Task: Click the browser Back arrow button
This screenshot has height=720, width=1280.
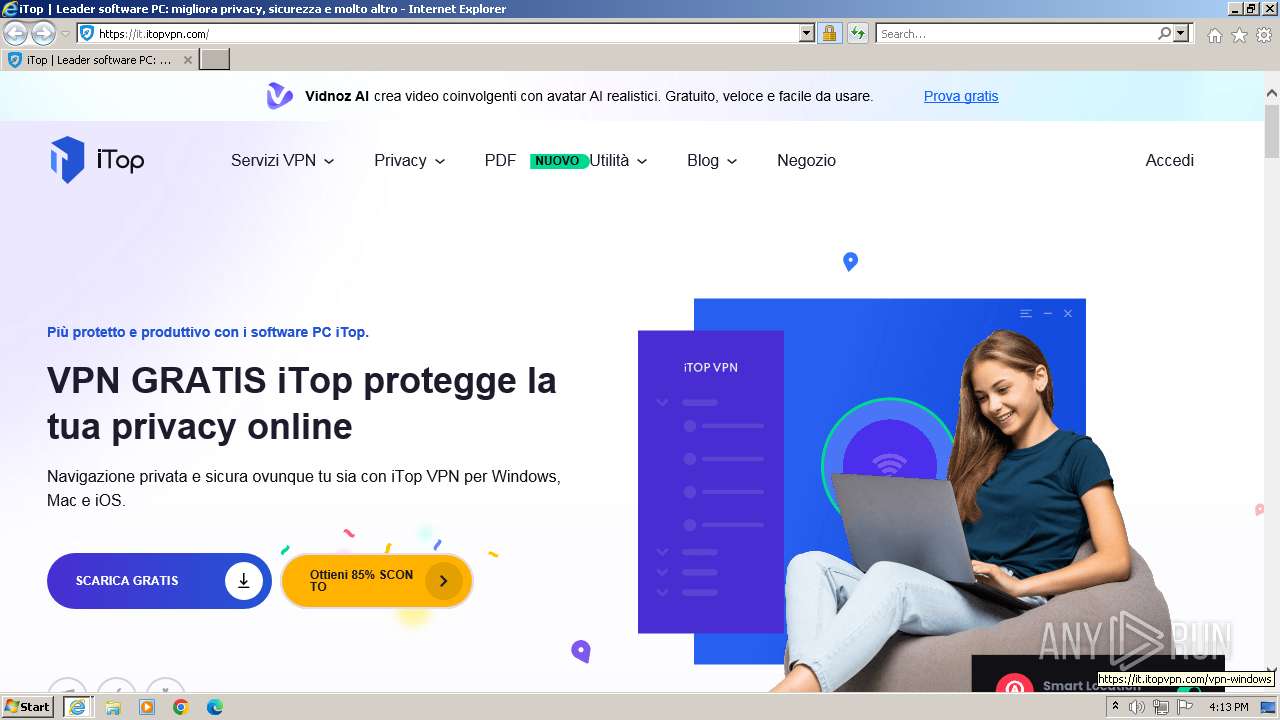Action: click(15, 33)
